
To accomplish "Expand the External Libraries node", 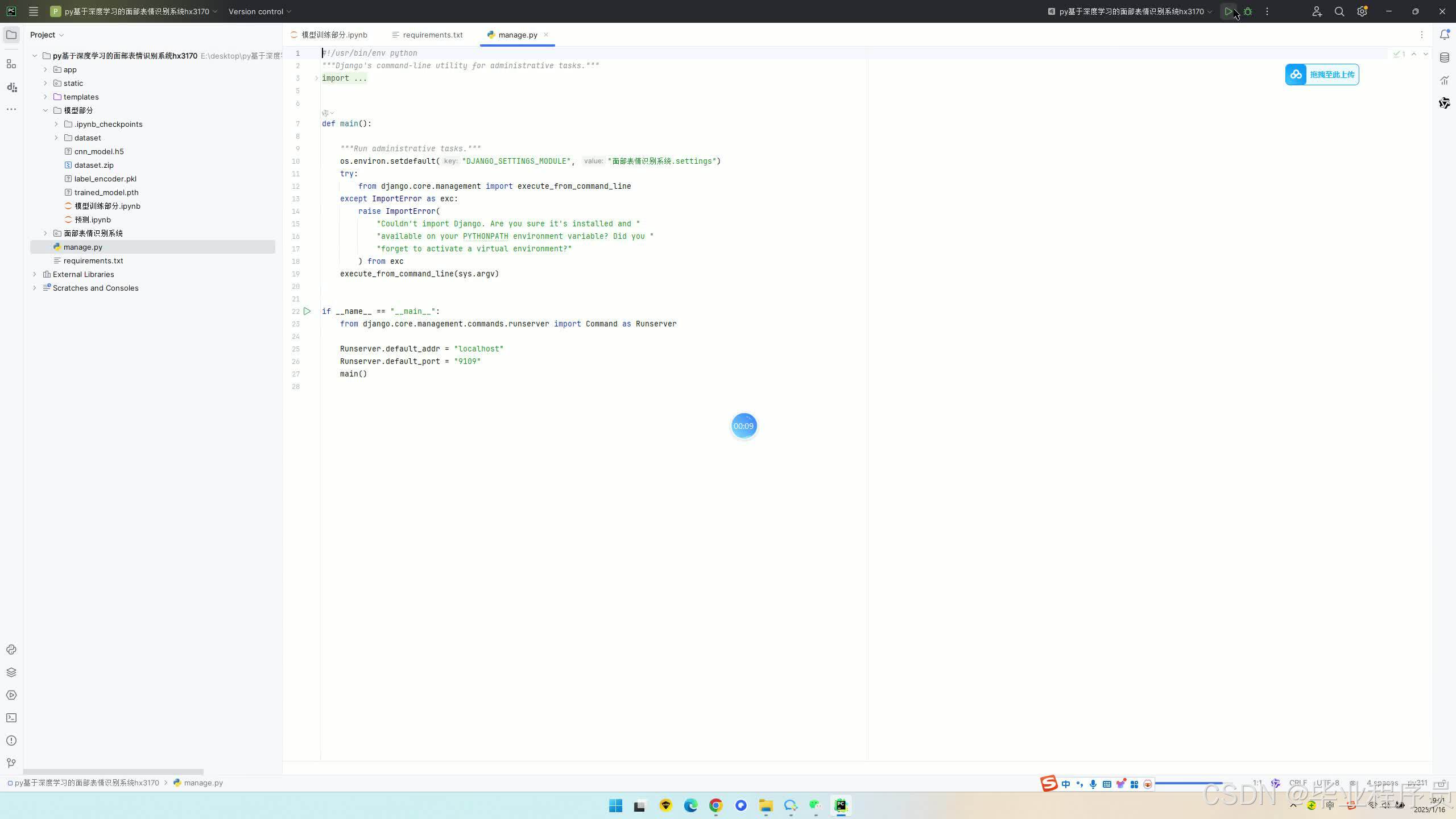I will pos(35,274).
